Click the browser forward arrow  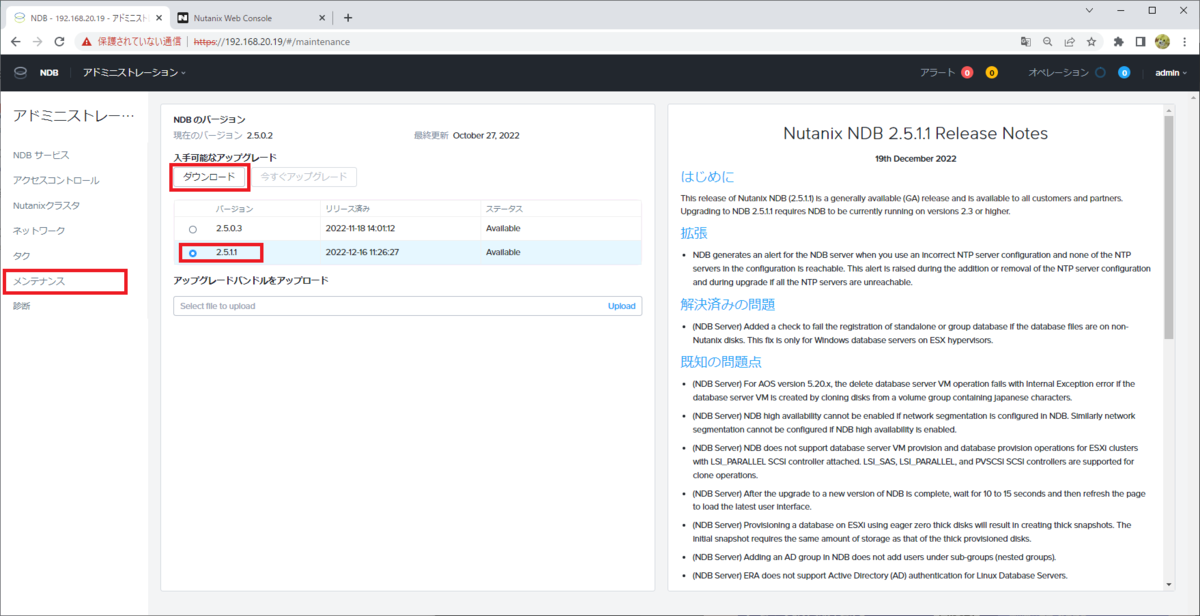[38, 42]
